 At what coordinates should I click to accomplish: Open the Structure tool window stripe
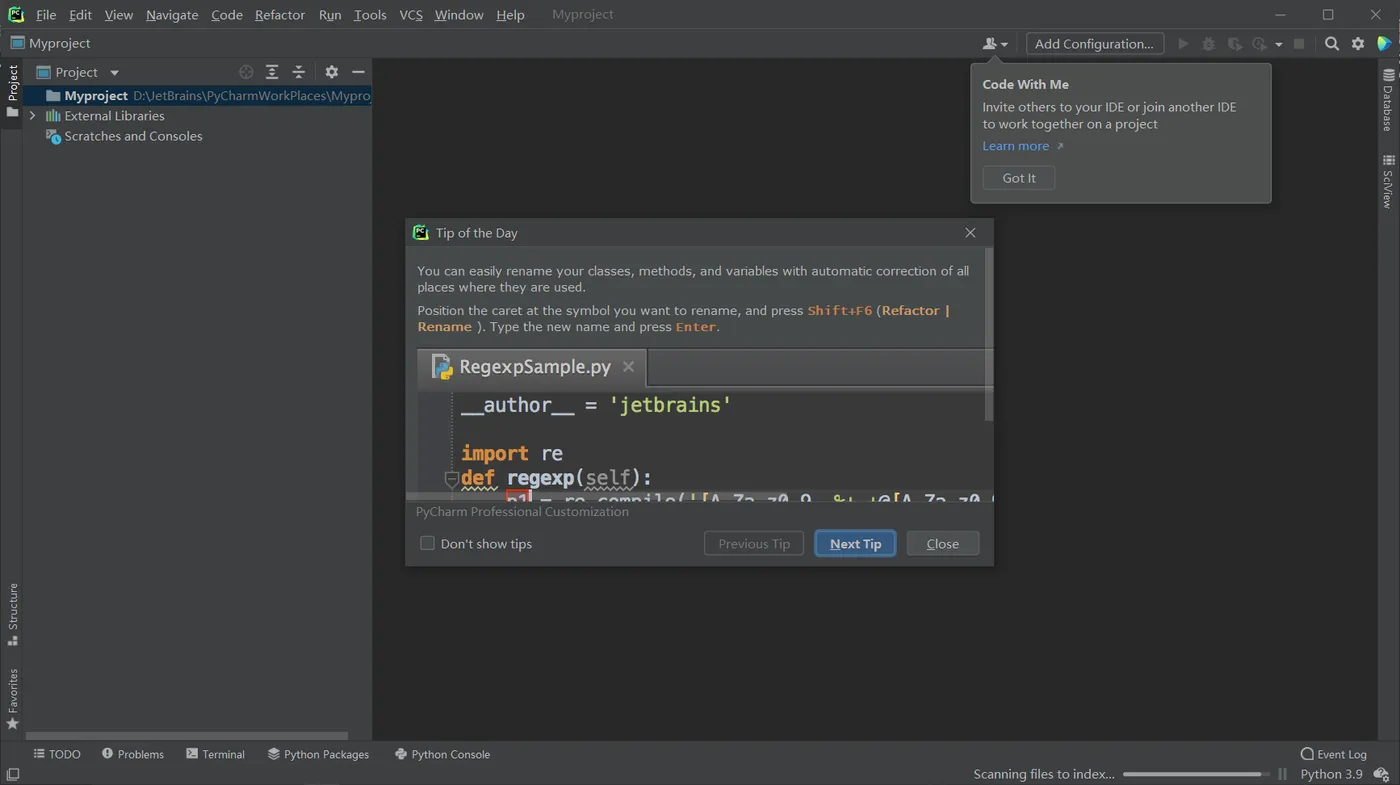pos(13,615)
